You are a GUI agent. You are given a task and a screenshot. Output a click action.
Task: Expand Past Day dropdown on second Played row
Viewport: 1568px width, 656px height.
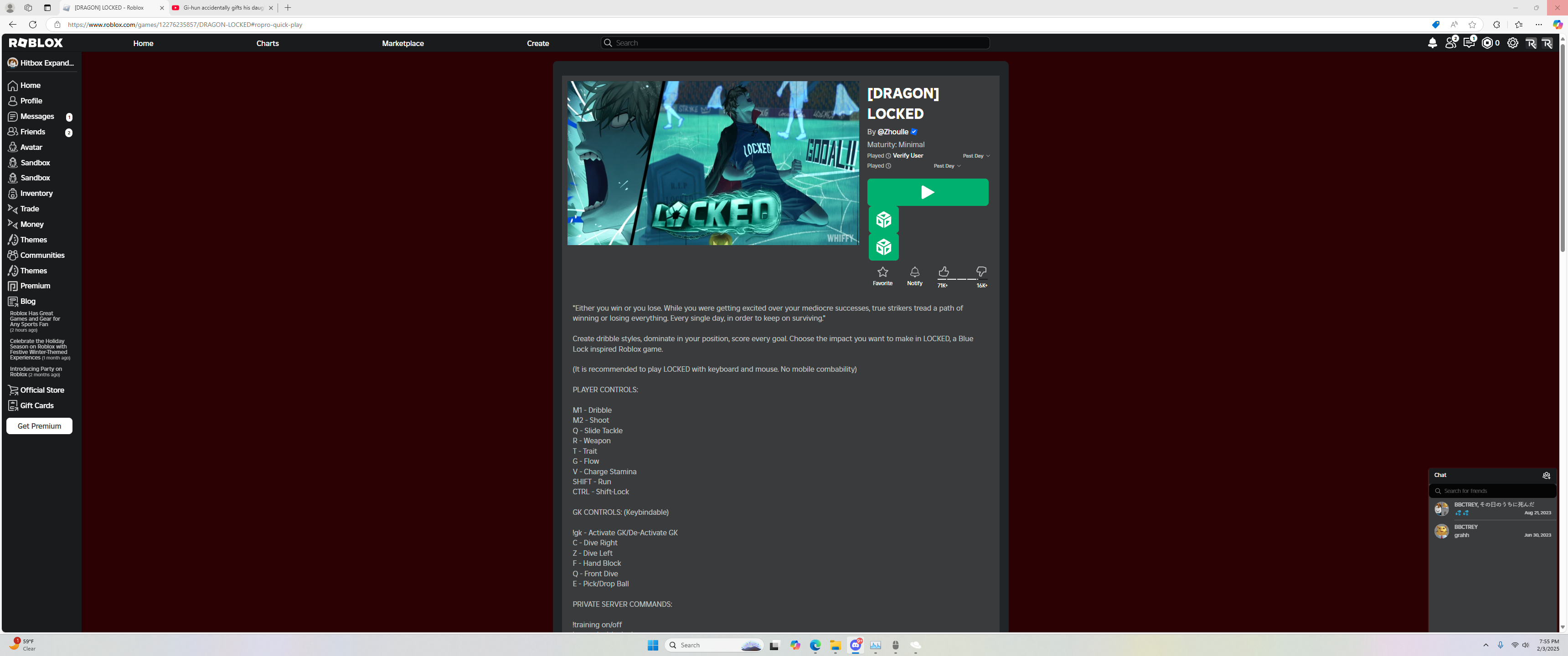tap(947, 165)
